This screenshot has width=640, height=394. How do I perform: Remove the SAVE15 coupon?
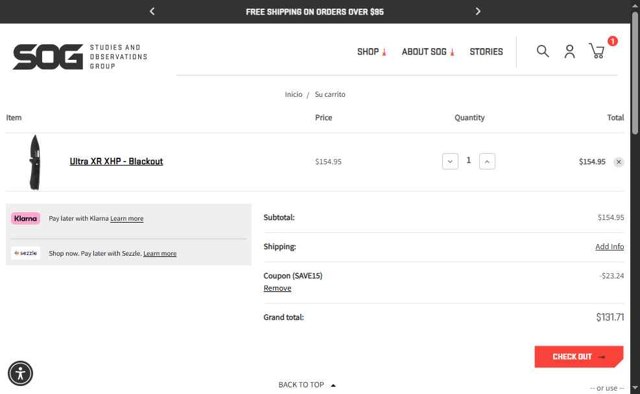pyautogui.click(x=277, y=288)
